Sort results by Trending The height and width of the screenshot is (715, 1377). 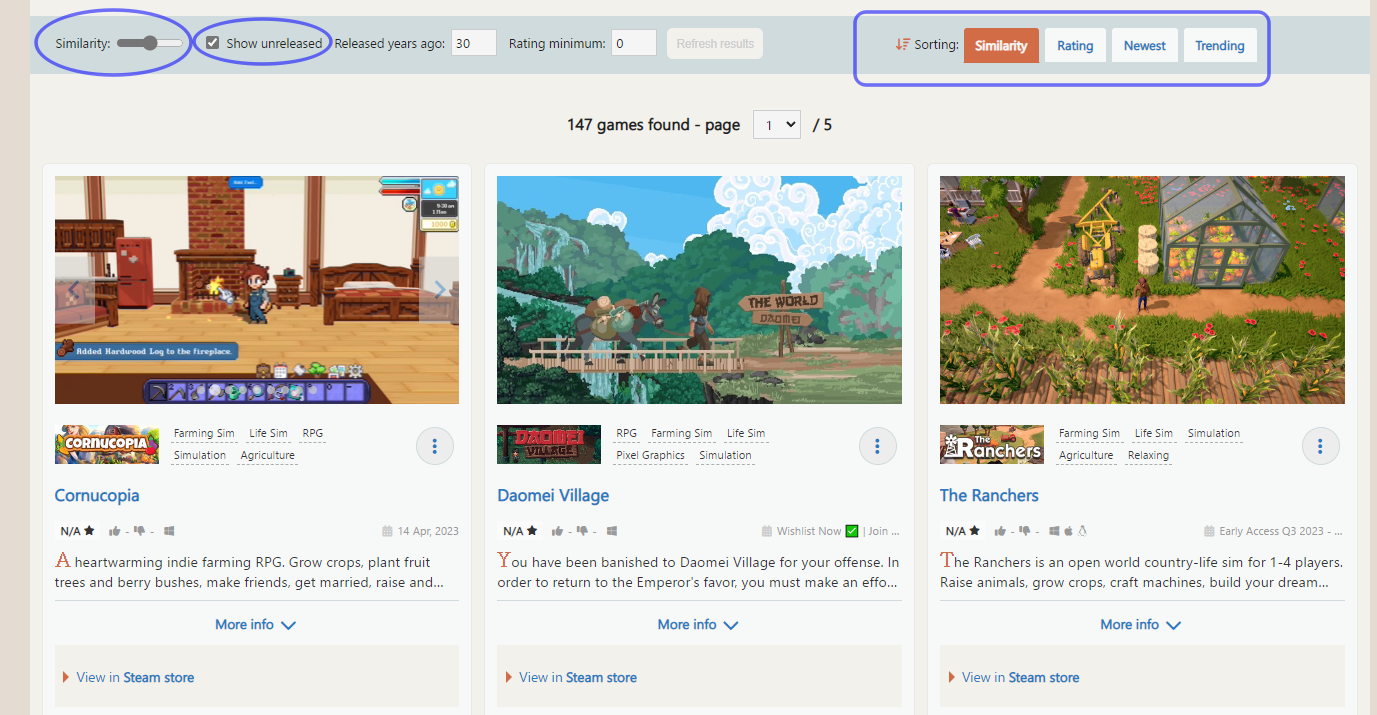pyautogui.click(x=1219, y=45)
